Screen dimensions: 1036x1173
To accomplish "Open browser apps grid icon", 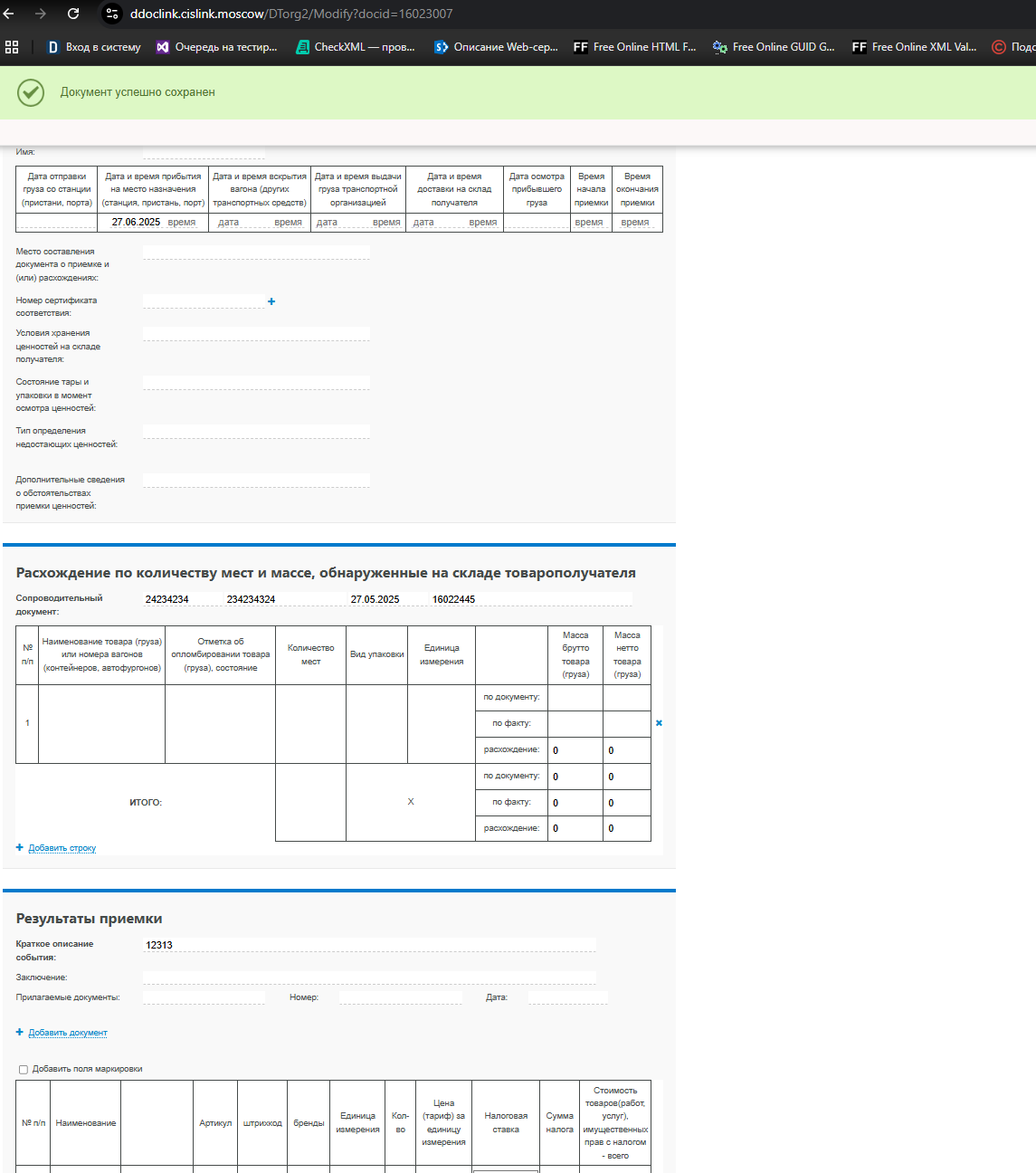I will tap(12, 47).
